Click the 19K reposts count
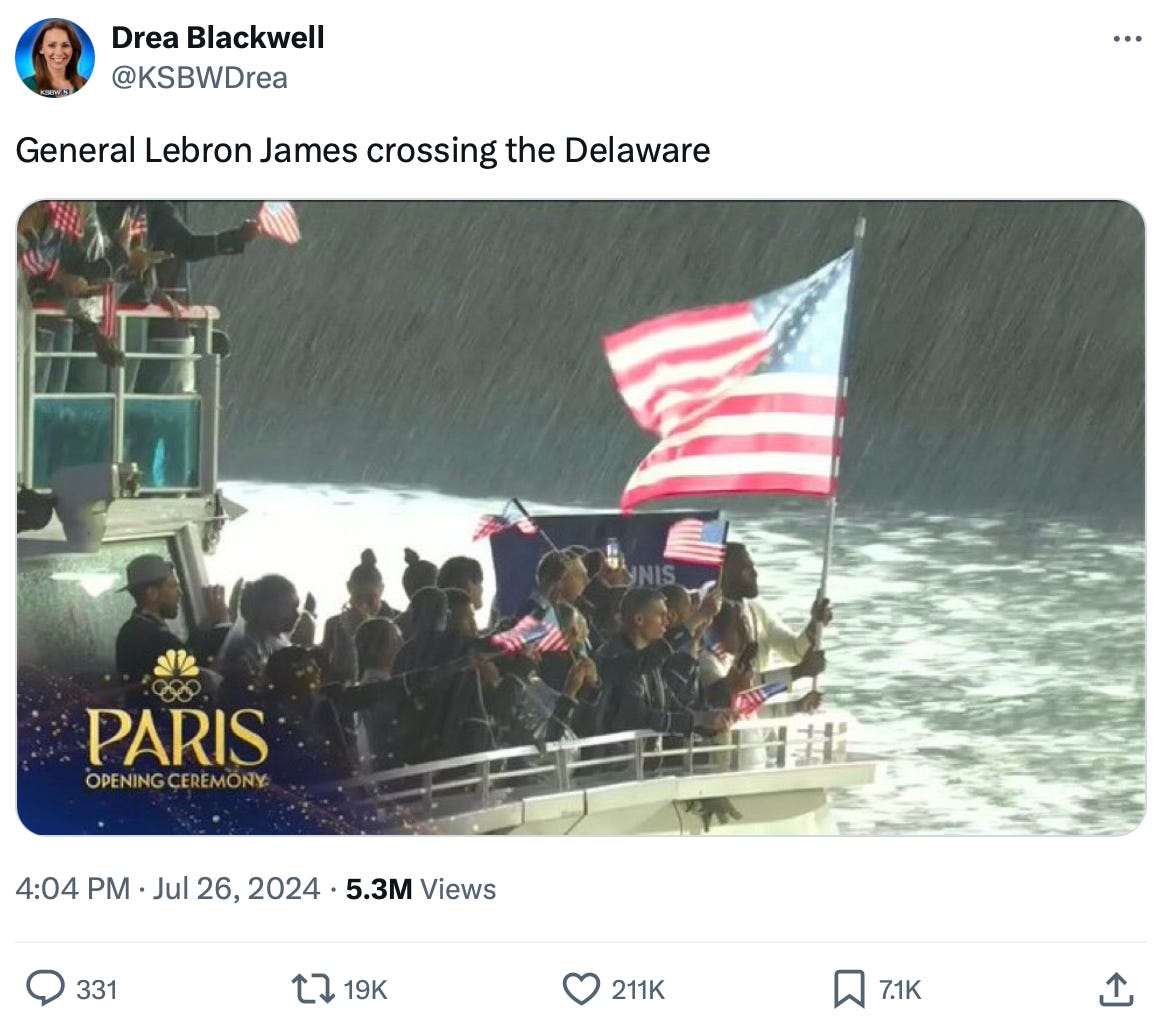This screenshot has width=1154, height=1026. pos(365,990)
